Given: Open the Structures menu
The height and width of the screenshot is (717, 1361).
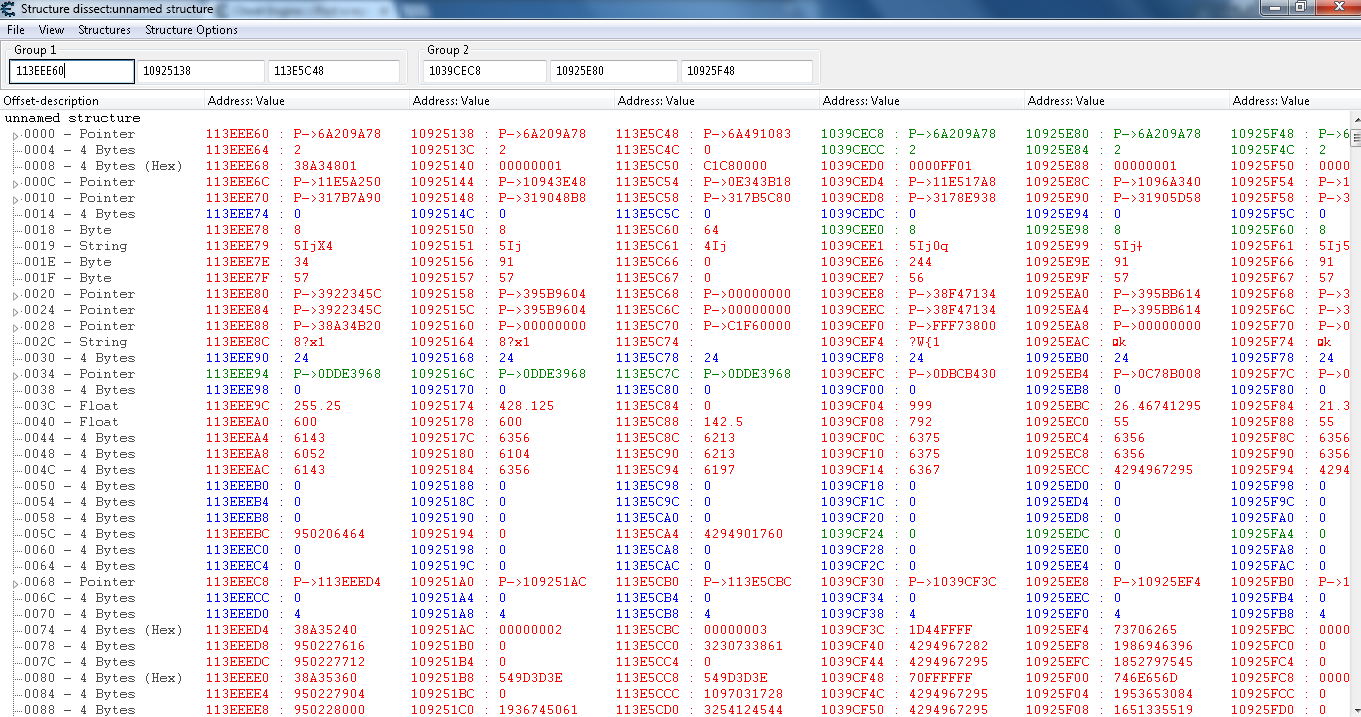Looking at the screenshot, I should [104, 30].
